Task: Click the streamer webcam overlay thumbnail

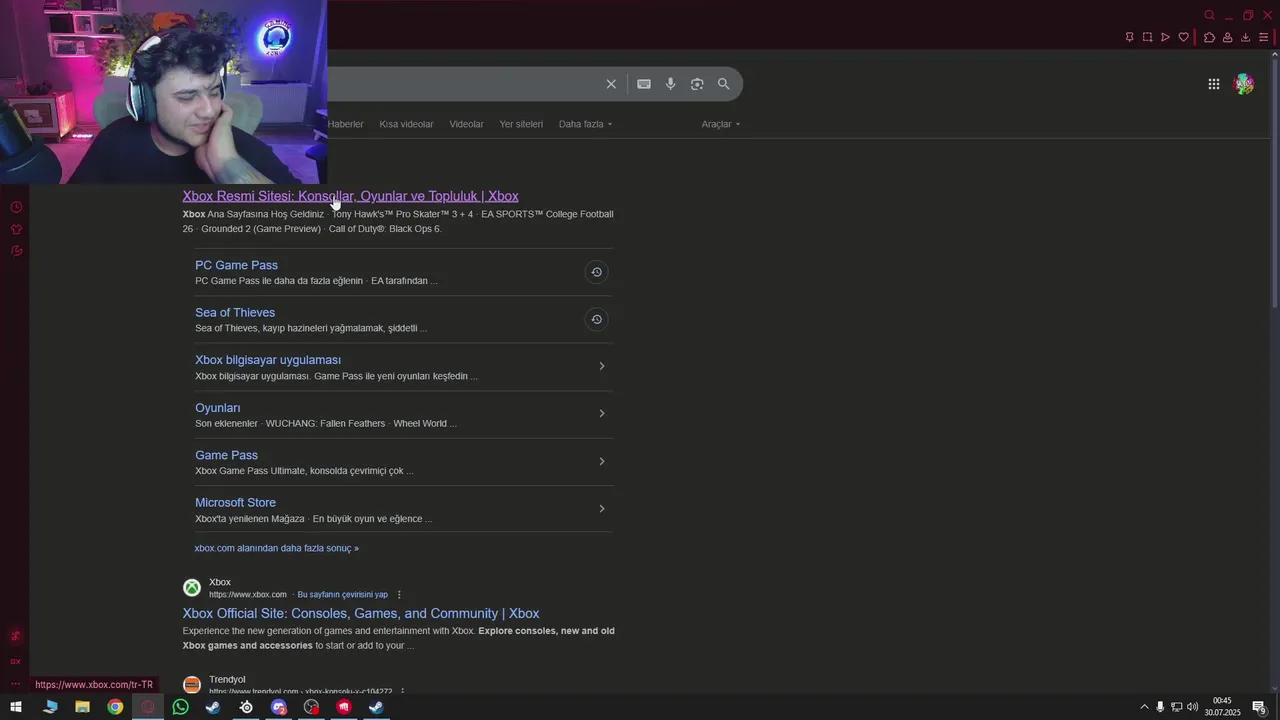Action: pos(163,92)
